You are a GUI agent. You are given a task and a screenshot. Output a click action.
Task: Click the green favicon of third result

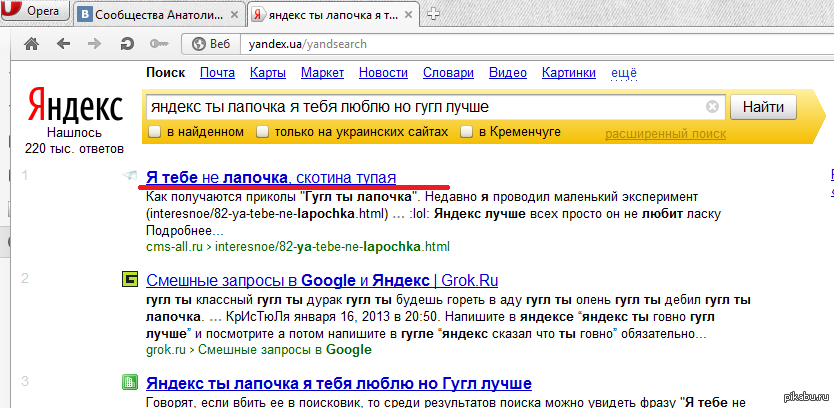point(130,382)
